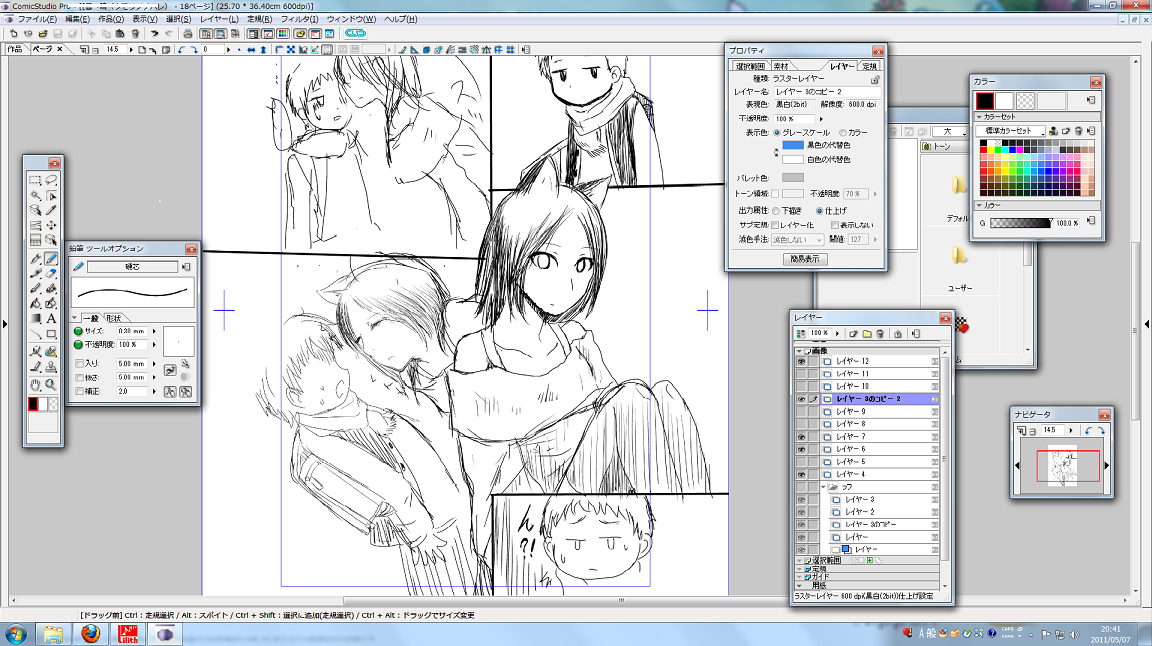
Task: Hide レイヤー 4 using its eye icon
Action: [801, 474]
